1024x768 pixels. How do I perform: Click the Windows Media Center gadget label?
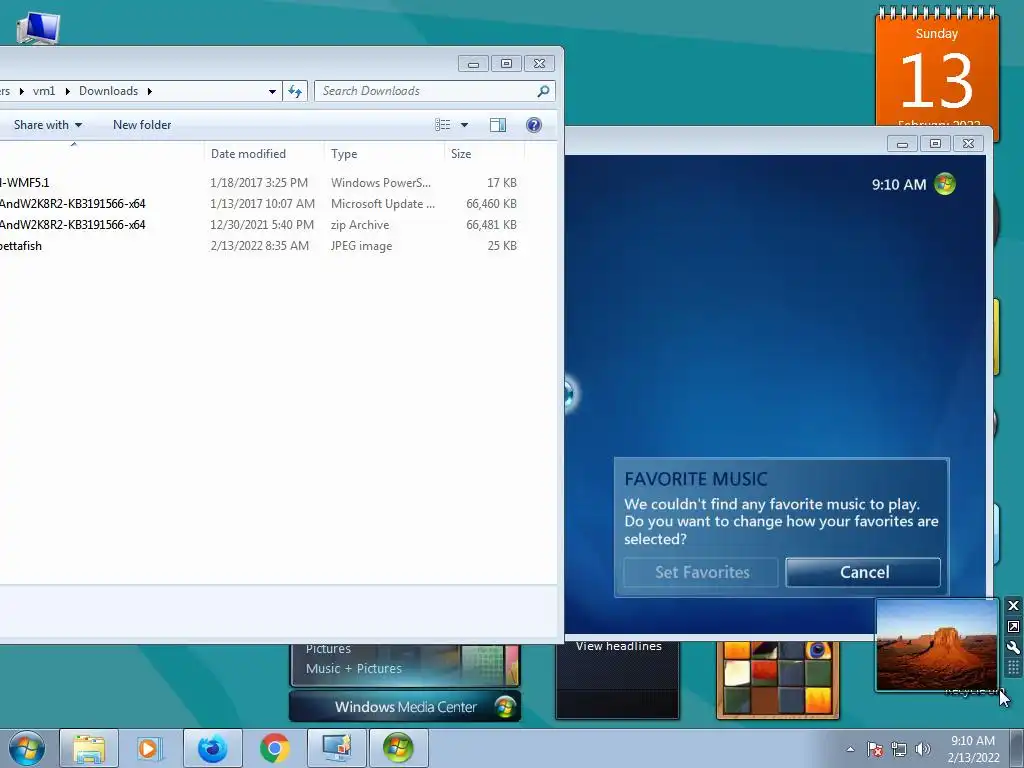click(x=406, y=707)
